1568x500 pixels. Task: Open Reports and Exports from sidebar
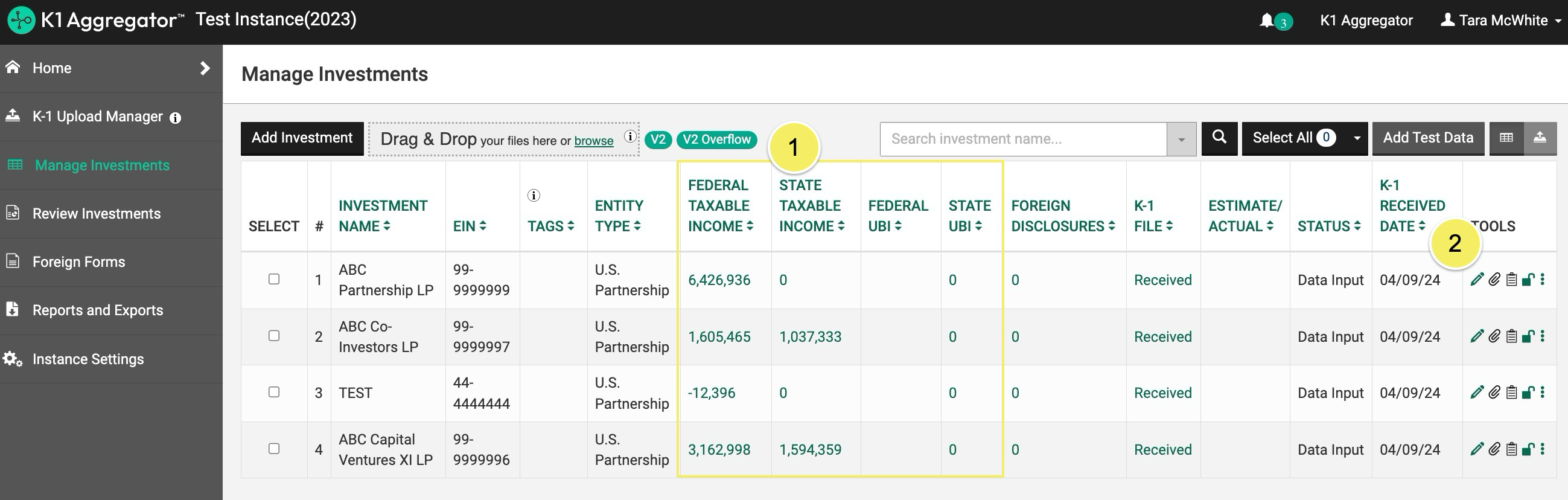(97, 310)
